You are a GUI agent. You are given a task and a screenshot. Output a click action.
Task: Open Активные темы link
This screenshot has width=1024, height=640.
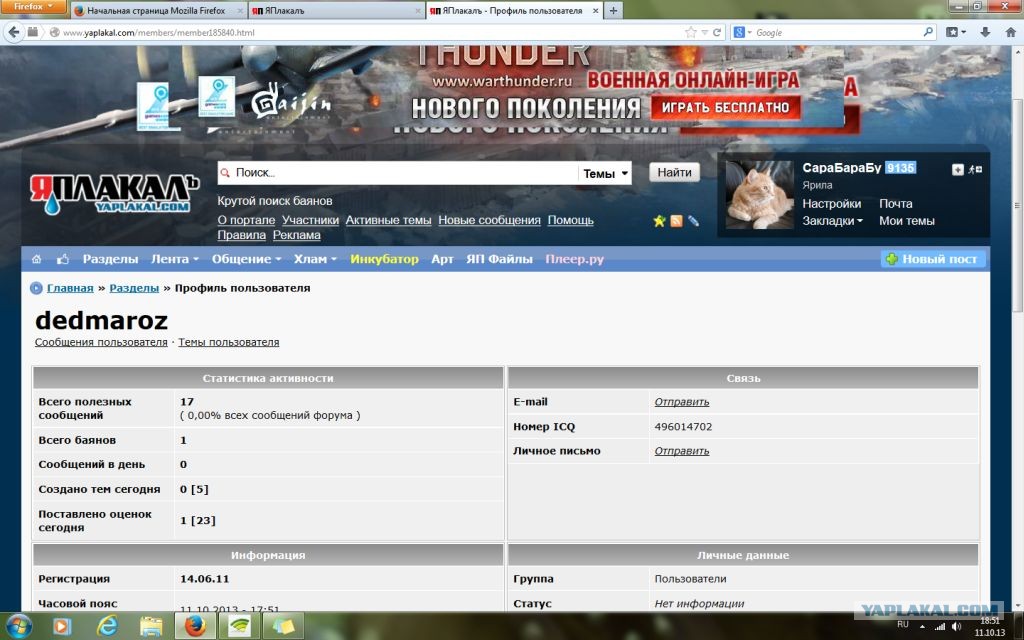[x=388, y=221]
